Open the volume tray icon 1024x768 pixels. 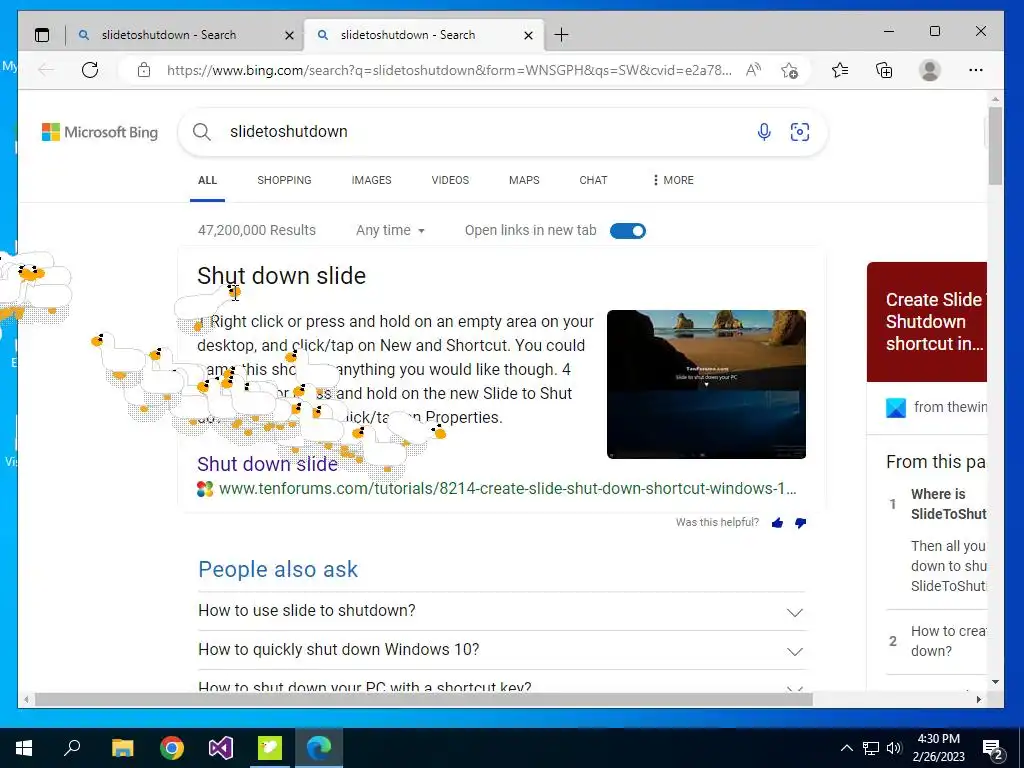click(x=894, y=748)
